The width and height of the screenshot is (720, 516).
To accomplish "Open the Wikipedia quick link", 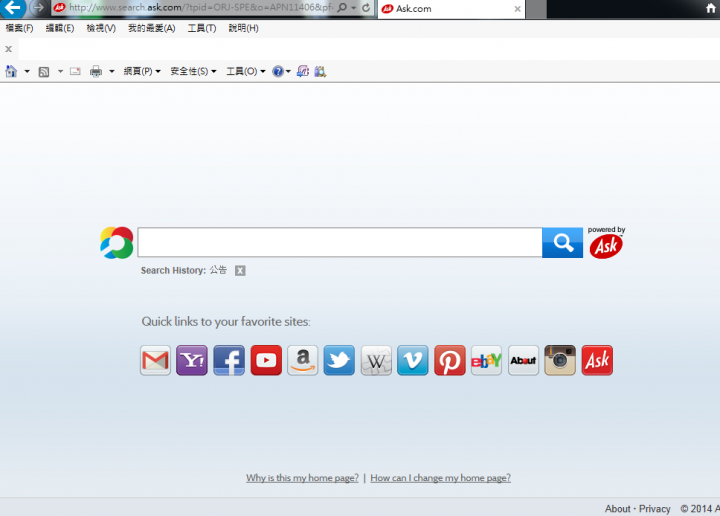I will click(376, 360).
